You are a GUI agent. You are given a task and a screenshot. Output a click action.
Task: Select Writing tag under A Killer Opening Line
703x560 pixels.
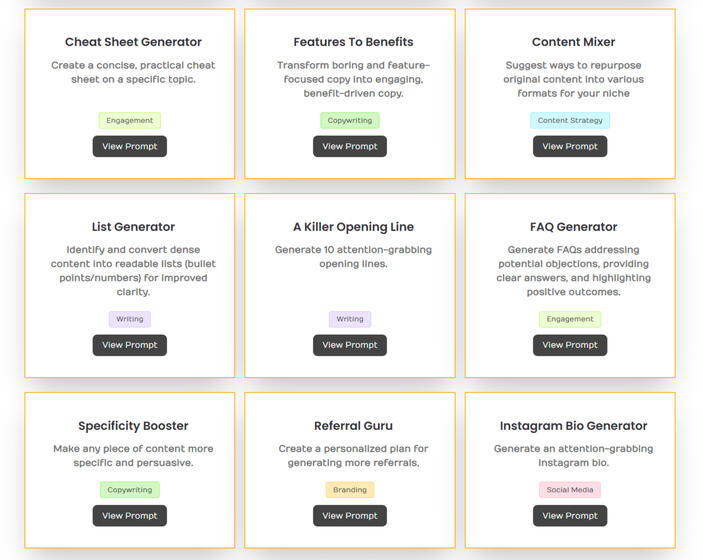click(x=350, y=319)
